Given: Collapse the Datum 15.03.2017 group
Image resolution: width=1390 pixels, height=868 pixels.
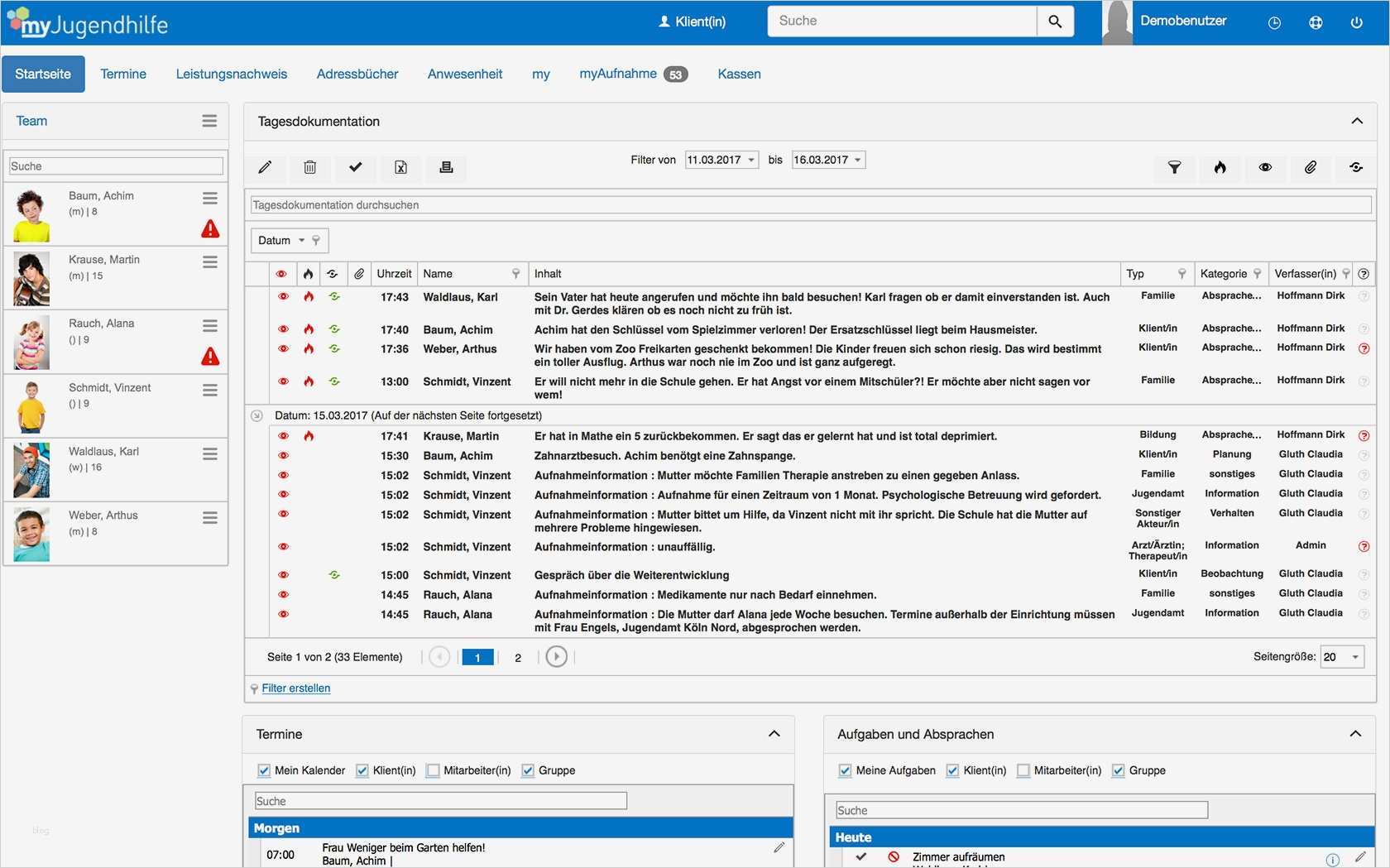Looking at the screenshot, I should 257,415.
